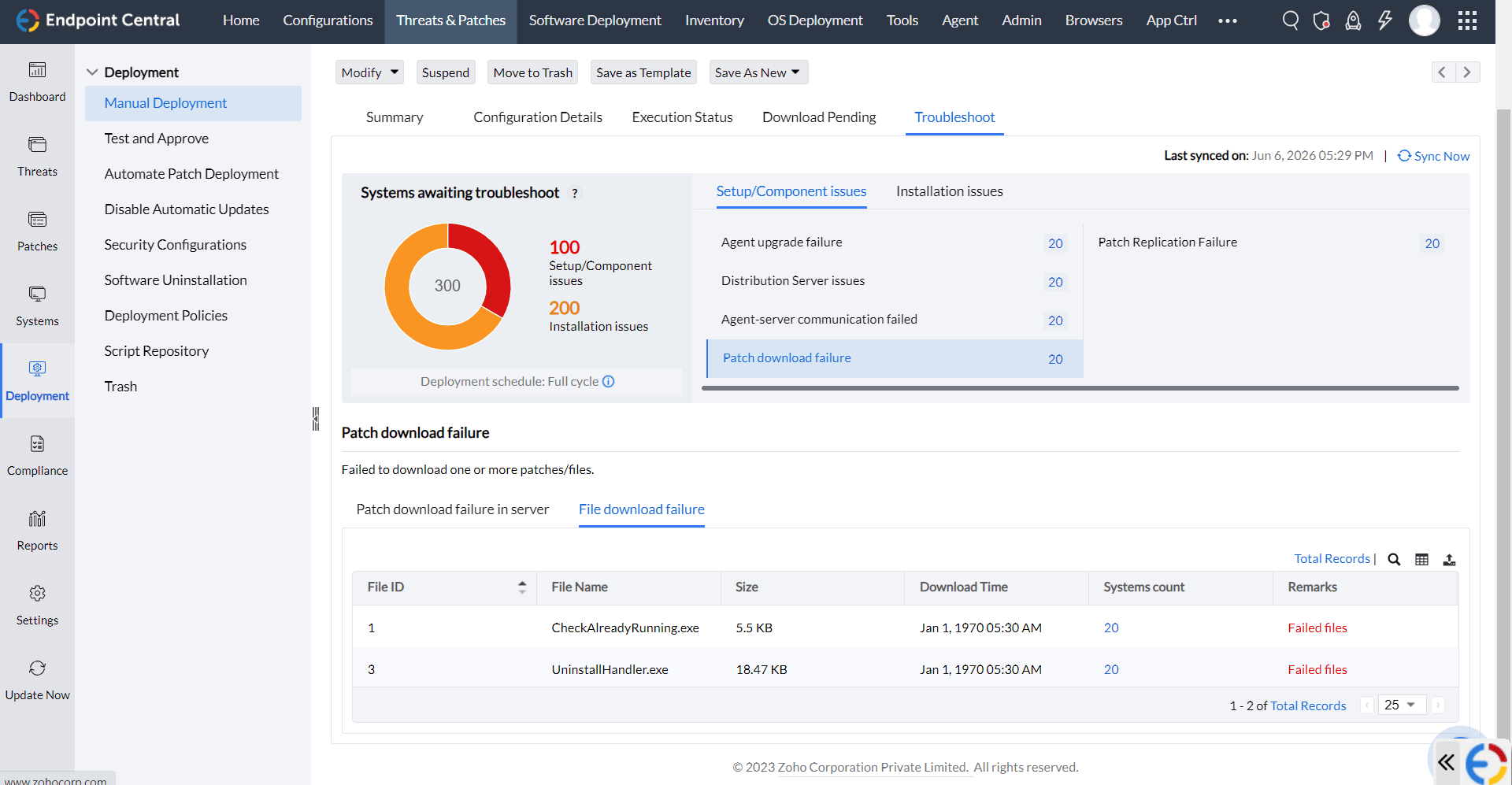Click the help icon beside Systems awaiting troubleshoot
Viewport: 1512px width, 785px height.
click(575, 194)
